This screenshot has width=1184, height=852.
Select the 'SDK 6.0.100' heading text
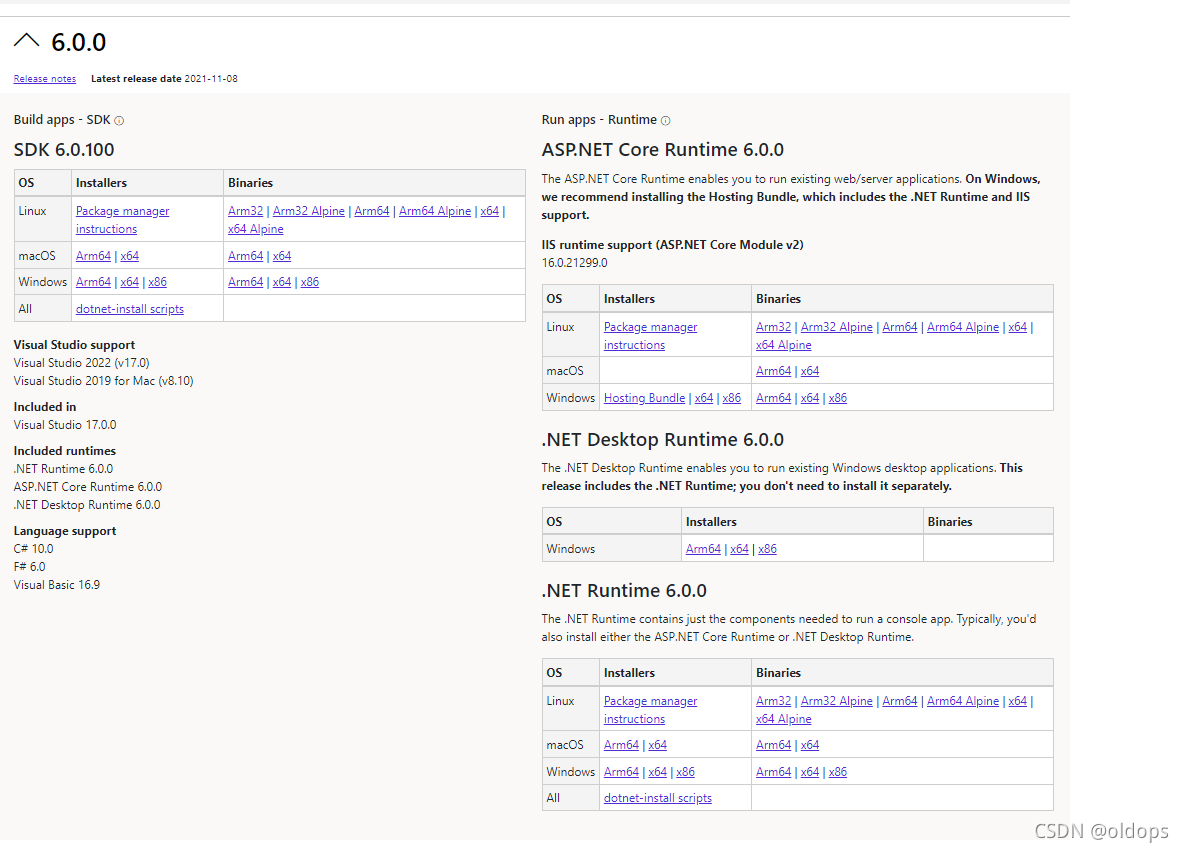click(x=64, y=150)
